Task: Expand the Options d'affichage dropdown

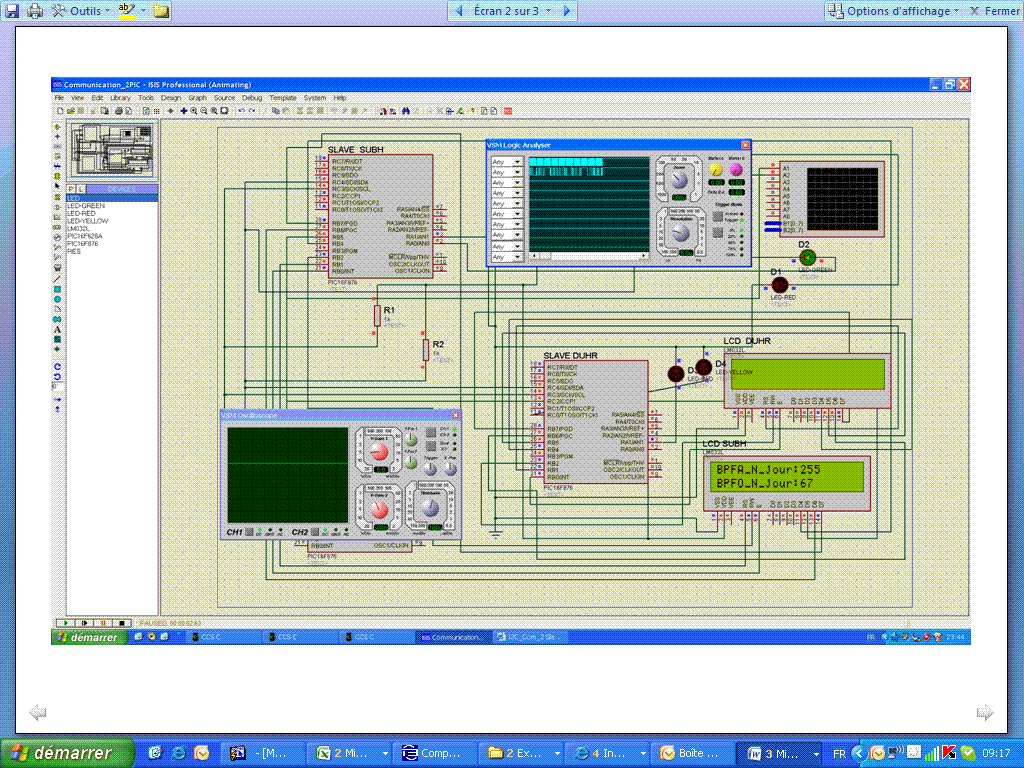Action: tap(898, 11)
